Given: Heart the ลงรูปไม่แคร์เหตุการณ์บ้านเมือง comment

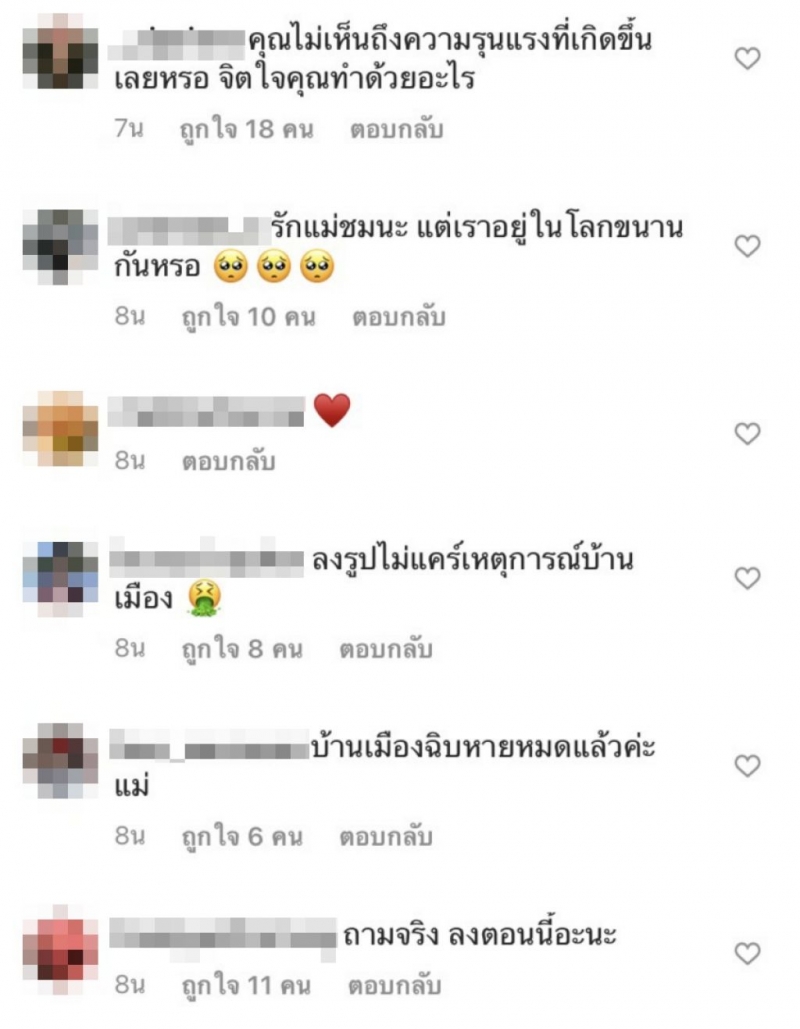Looking at the screenshot, I should [x=747, y=578].
